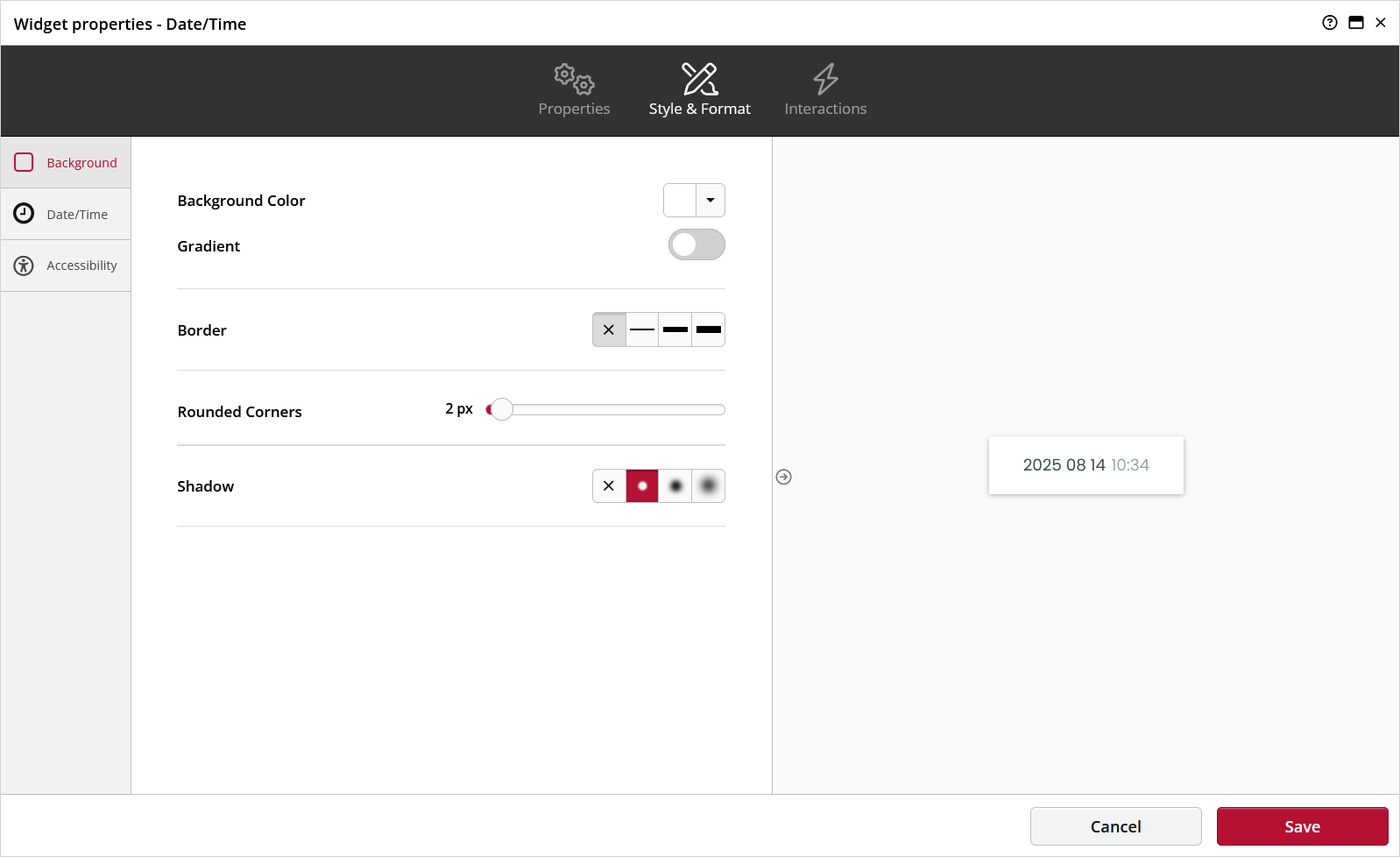
Task: Choose the thickest border style
Action: 709,329
